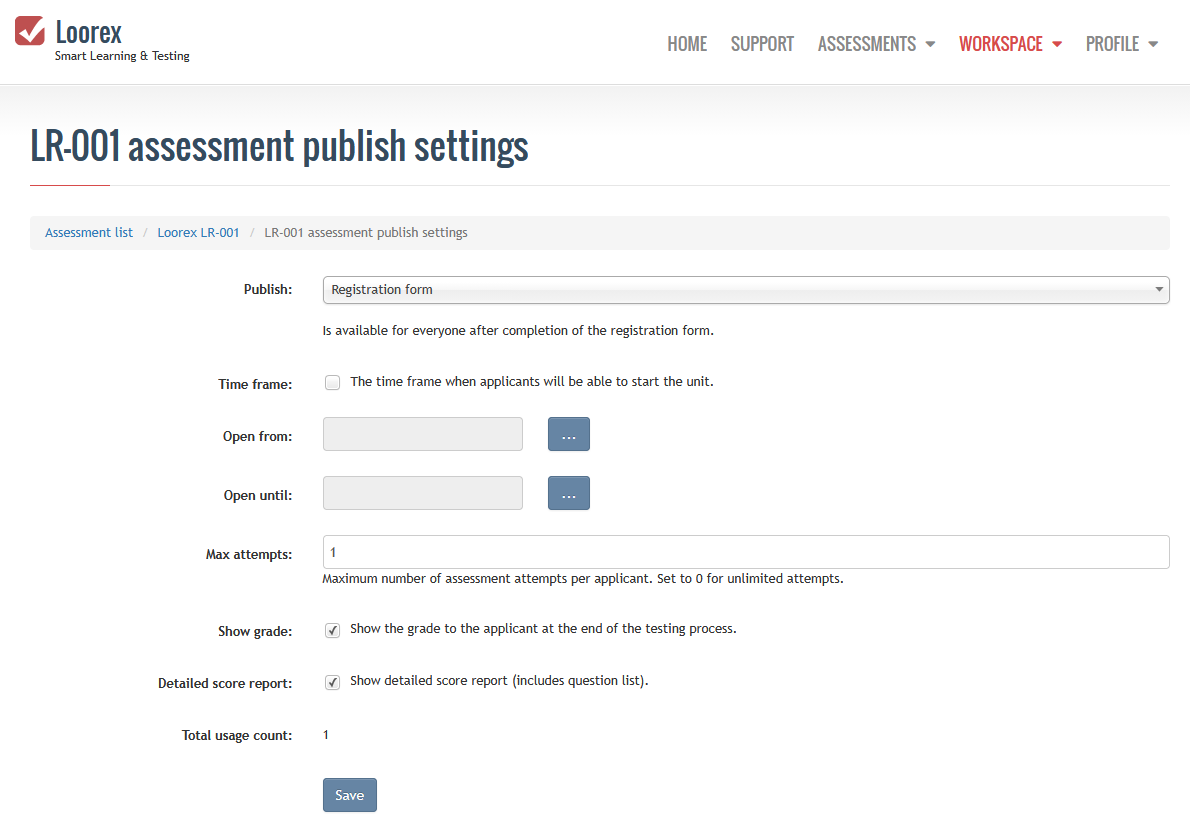Click the Open from date field
The image size is (1190, 825).
423,434
